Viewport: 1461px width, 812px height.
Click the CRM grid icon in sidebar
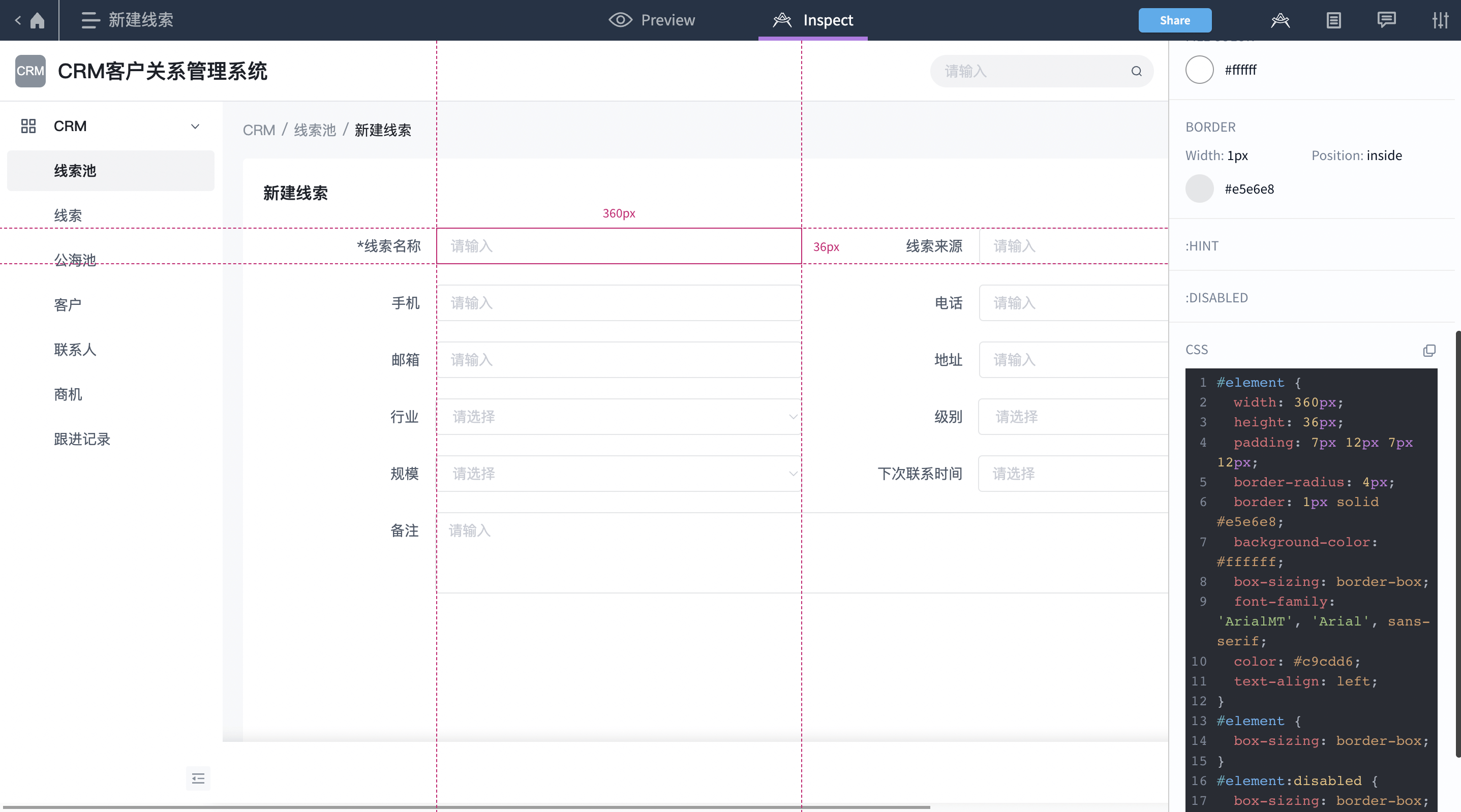(x=28, y=126)
